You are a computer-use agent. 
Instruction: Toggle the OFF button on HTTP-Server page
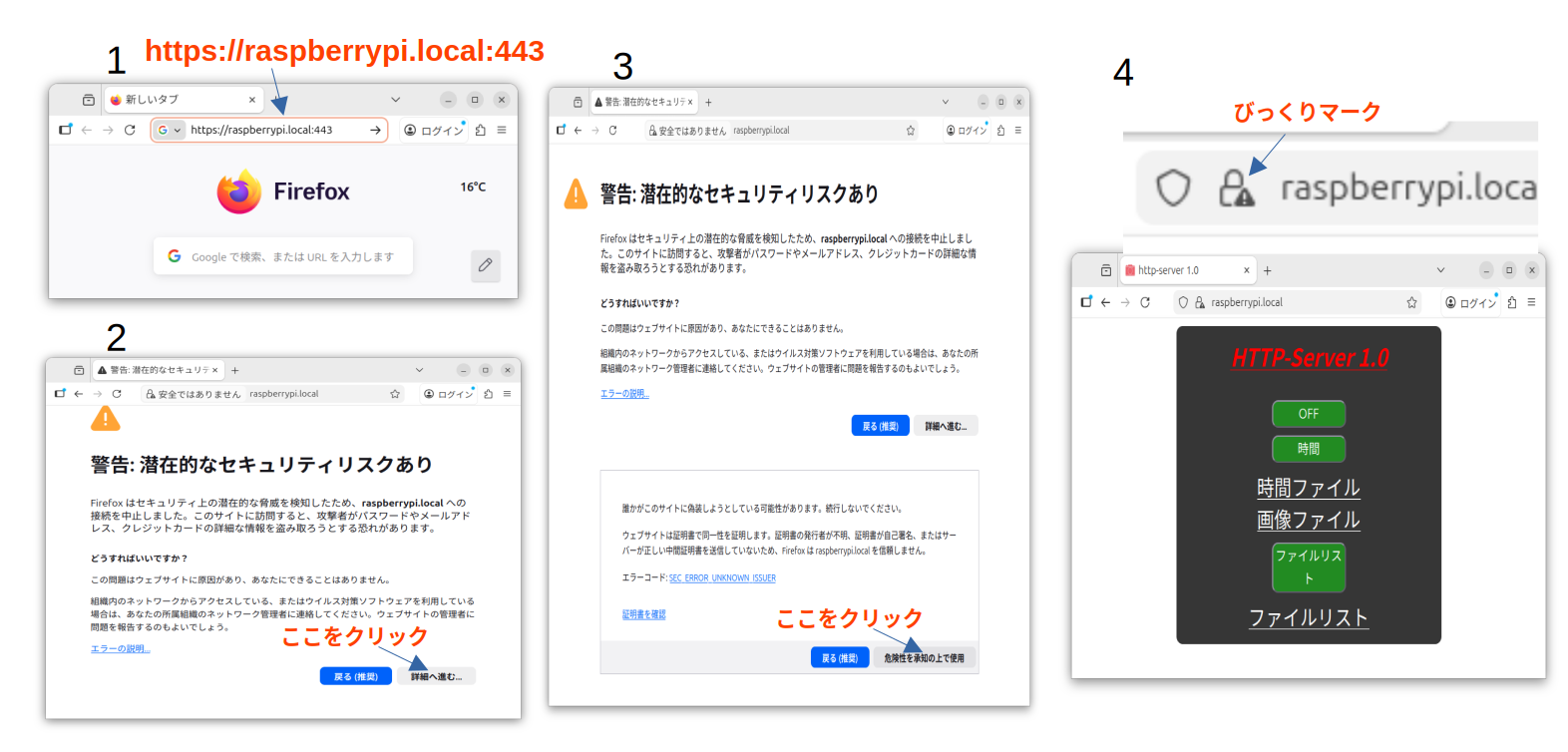tap(1309, 414)
